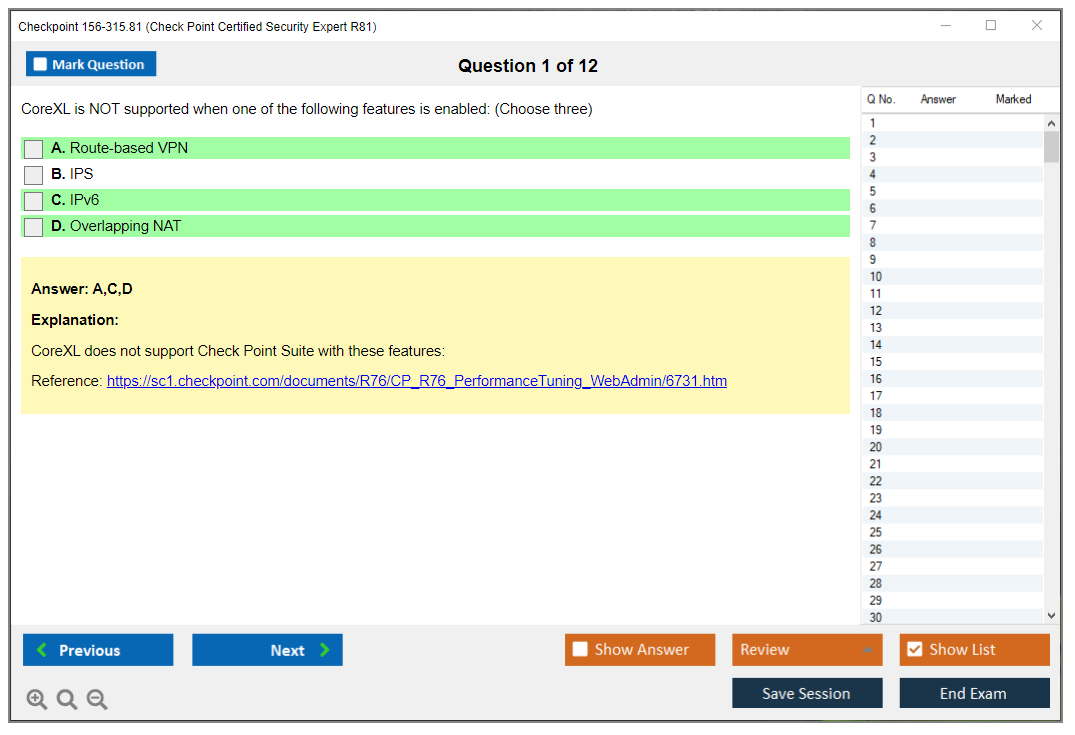Uncheck the Show List option
The image size is (1075, 735).
point(914,650)
